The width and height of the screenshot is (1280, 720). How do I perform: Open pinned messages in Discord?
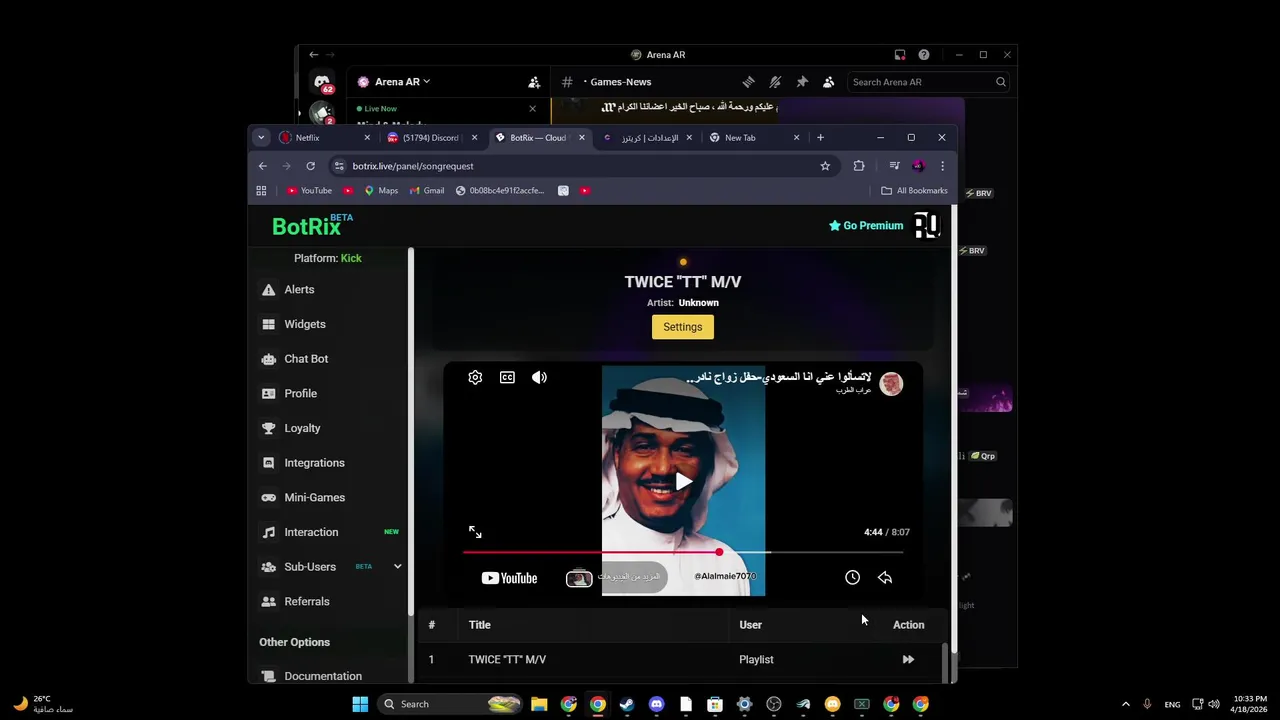point(802,82)
